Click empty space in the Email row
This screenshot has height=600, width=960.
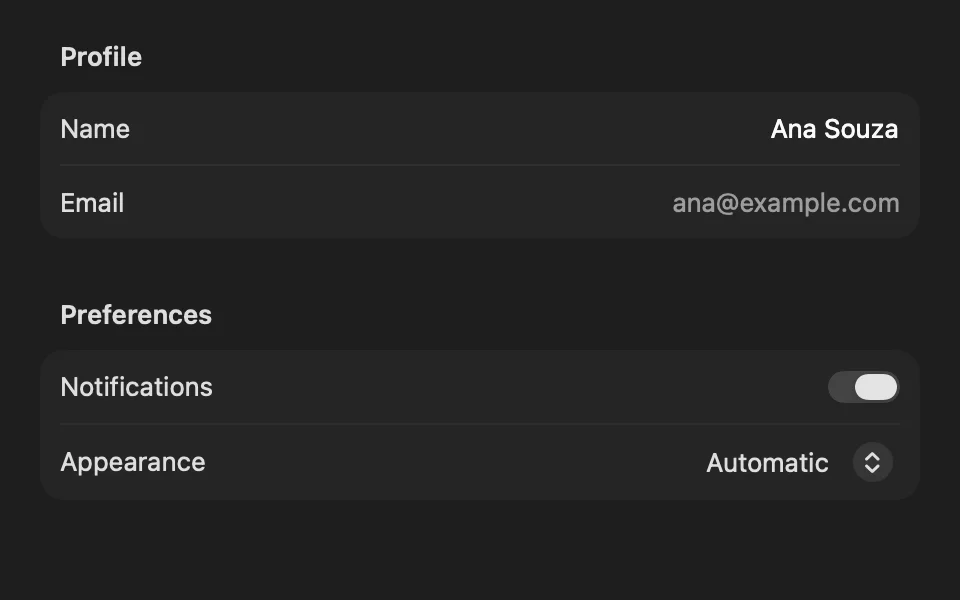coord(398,203)
